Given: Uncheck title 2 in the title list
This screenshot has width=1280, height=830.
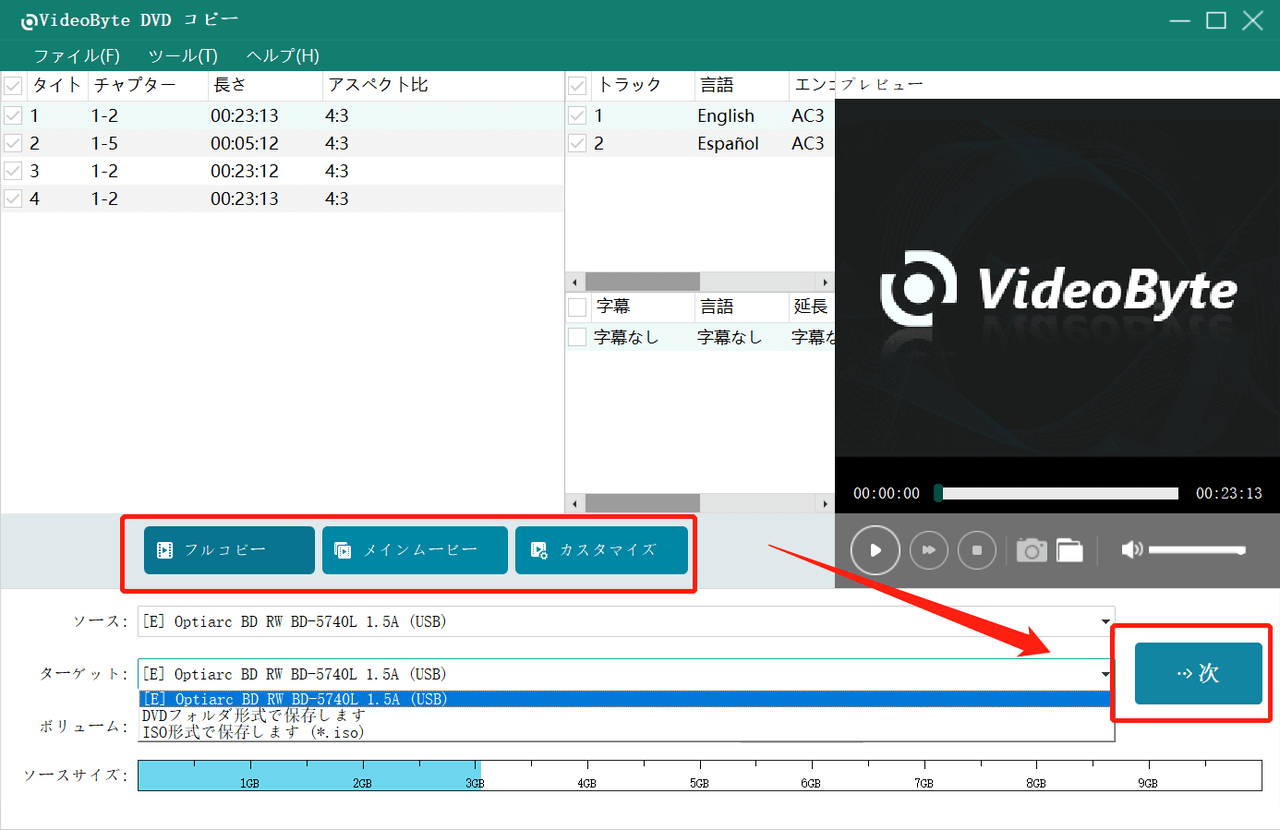Looking at the screenshot, I should click(13, 143).
